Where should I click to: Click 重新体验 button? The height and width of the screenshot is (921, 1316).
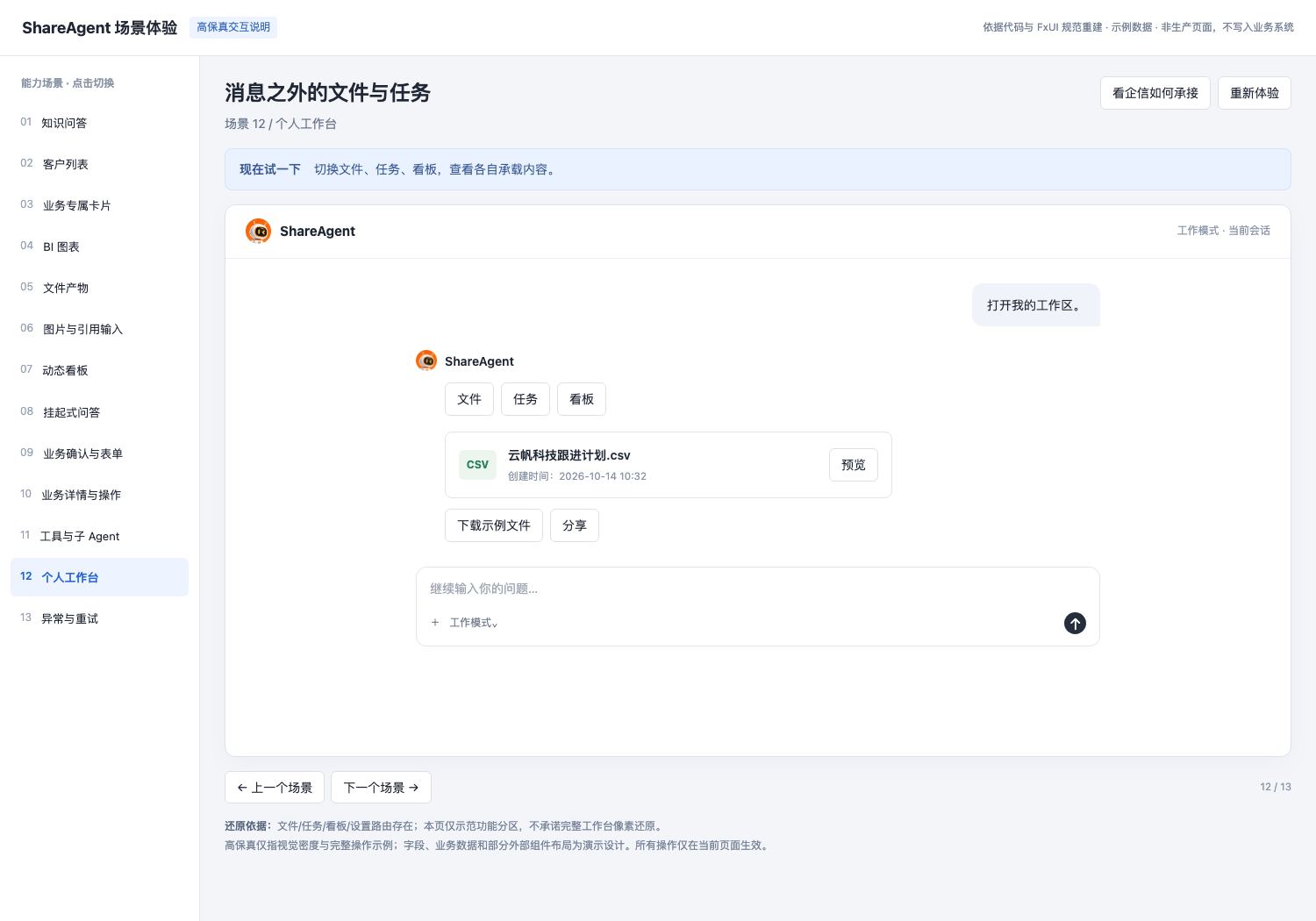coord(1255,93)
